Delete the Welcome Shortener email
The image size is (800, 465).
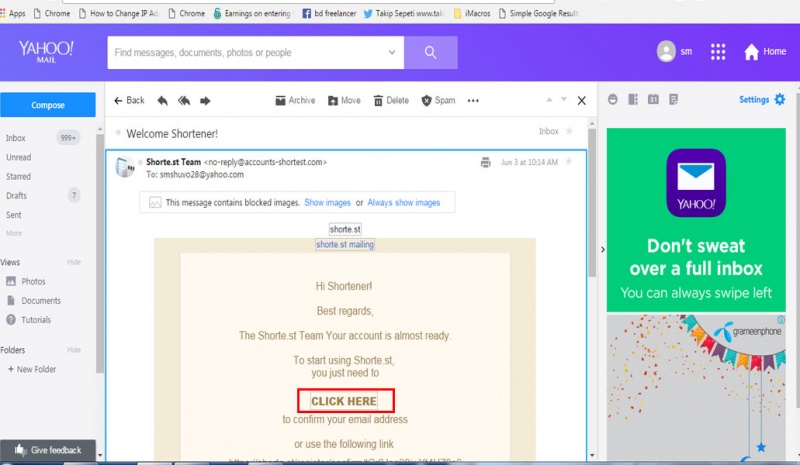391,101
